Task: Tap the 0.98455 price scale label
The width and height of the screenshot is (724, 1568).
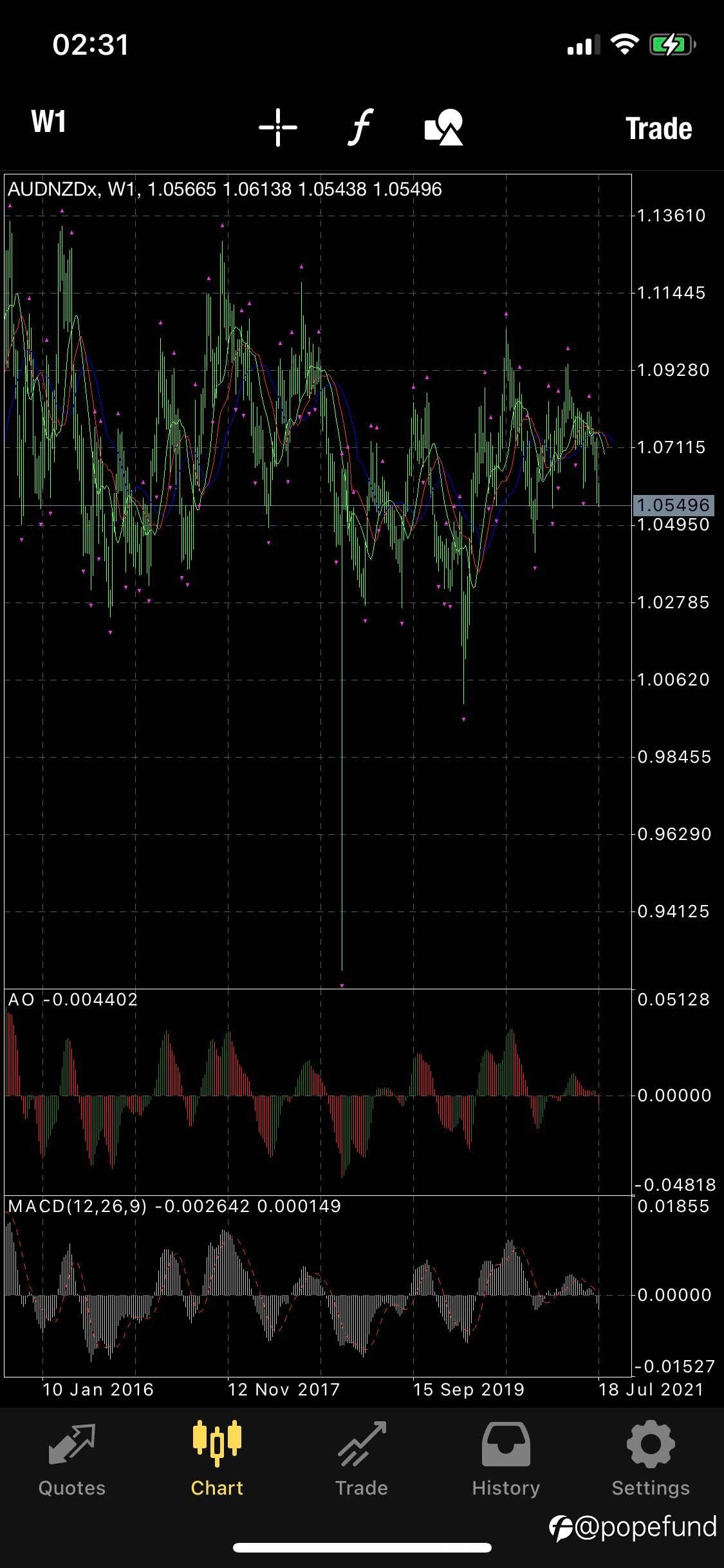Action: (x=674, y=757)
